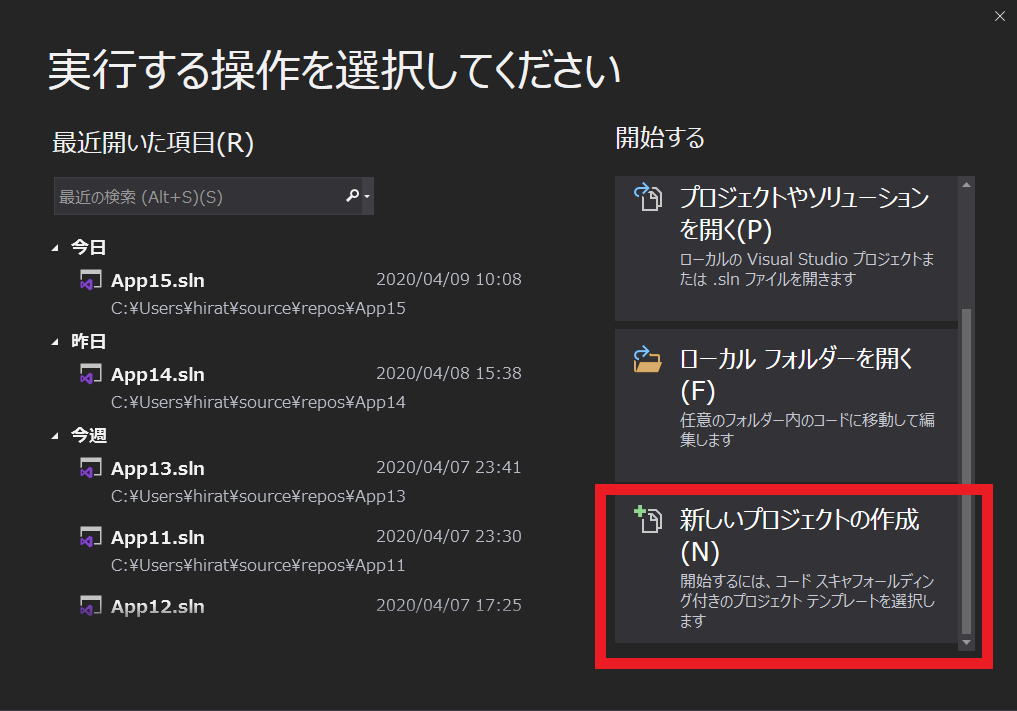Click the open project or solution icon
This screenshot has width=1017, height=711.
pos(647,197)
